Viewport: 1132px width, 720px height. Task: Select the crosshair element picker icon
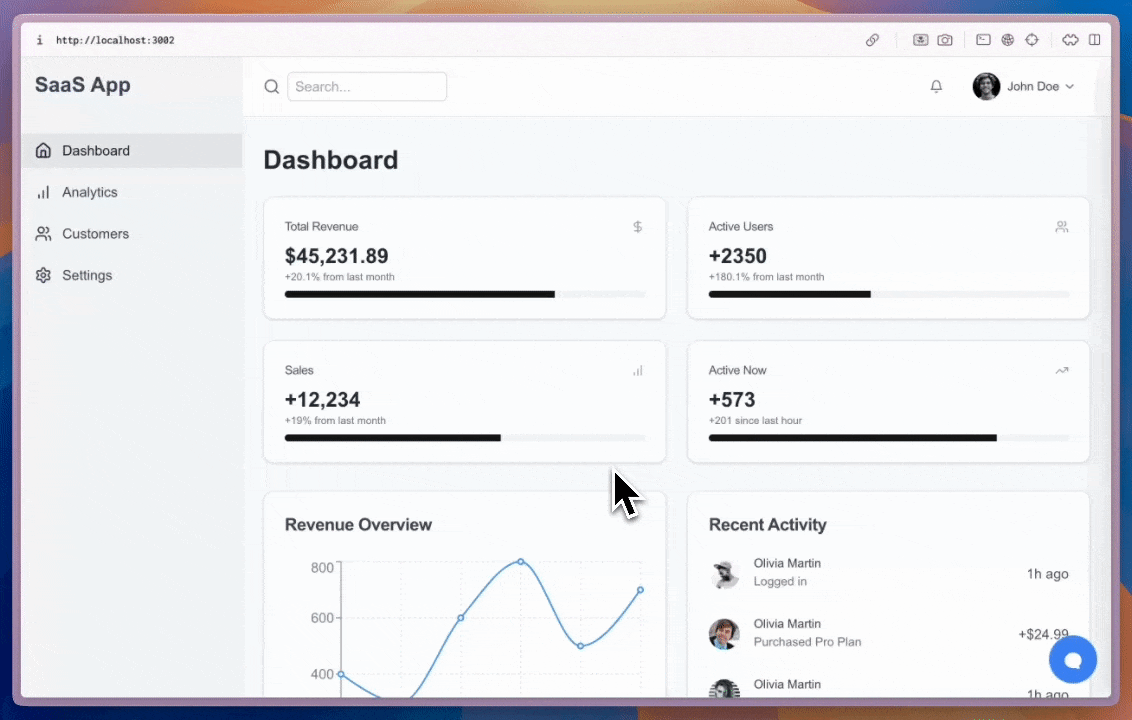pyautogui.click(x=1031, y=40)
